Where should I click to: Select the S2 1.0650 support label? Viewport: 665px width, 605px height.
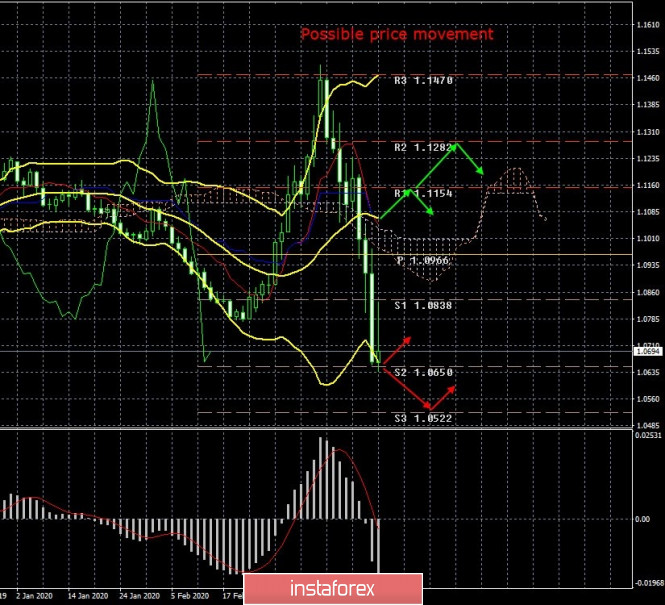tap(423, 373)
